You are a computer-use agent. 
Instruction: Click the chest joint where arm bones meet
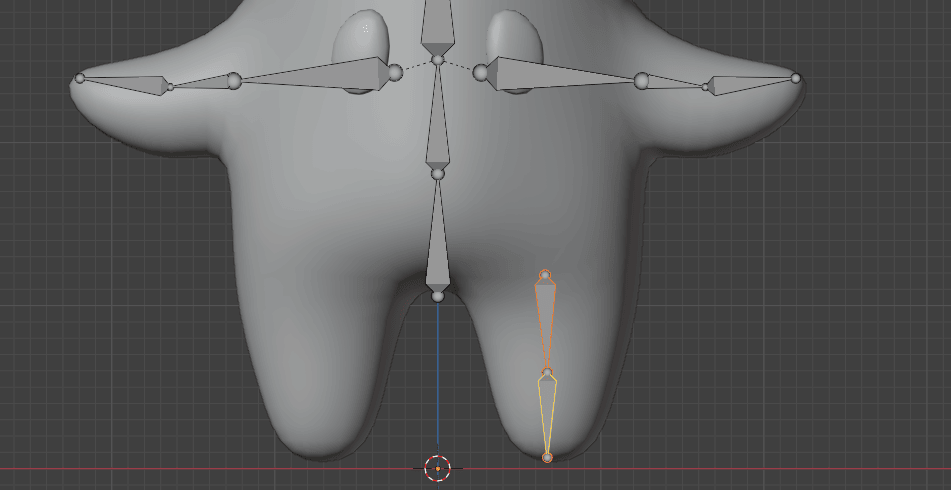tap(437, 61)
